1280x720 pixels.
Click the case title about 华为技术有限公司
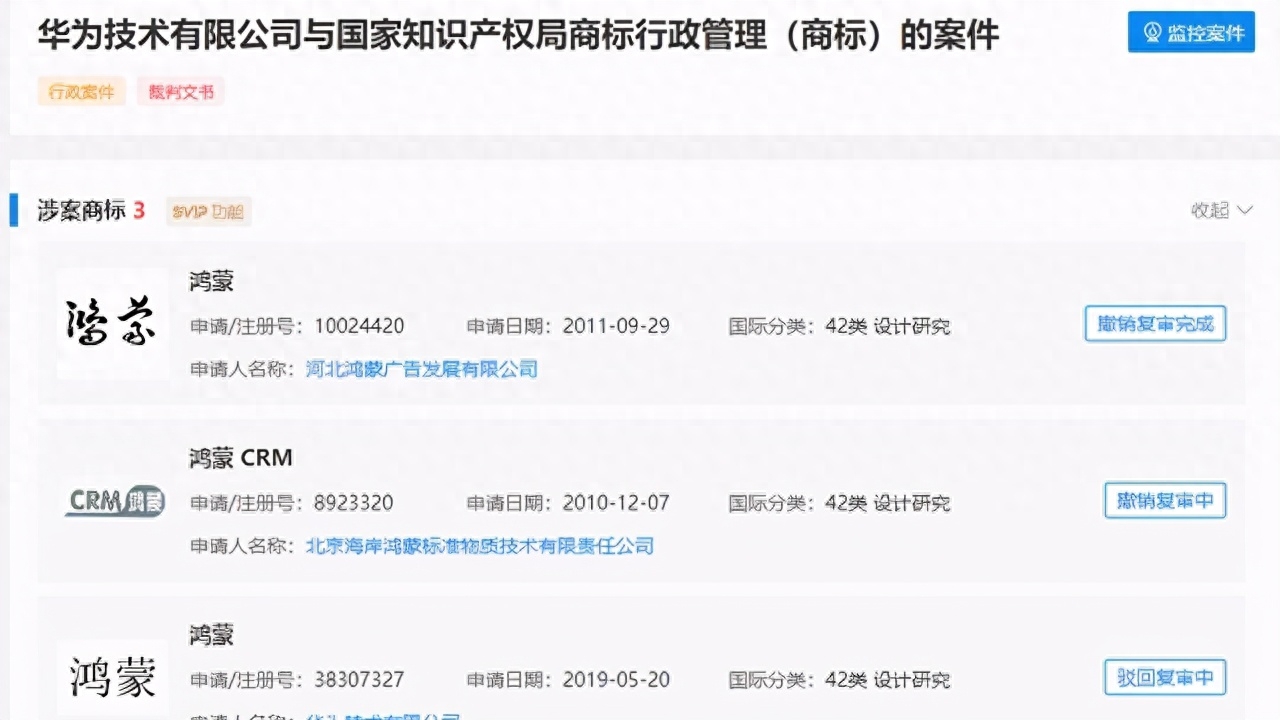point(518,35)
